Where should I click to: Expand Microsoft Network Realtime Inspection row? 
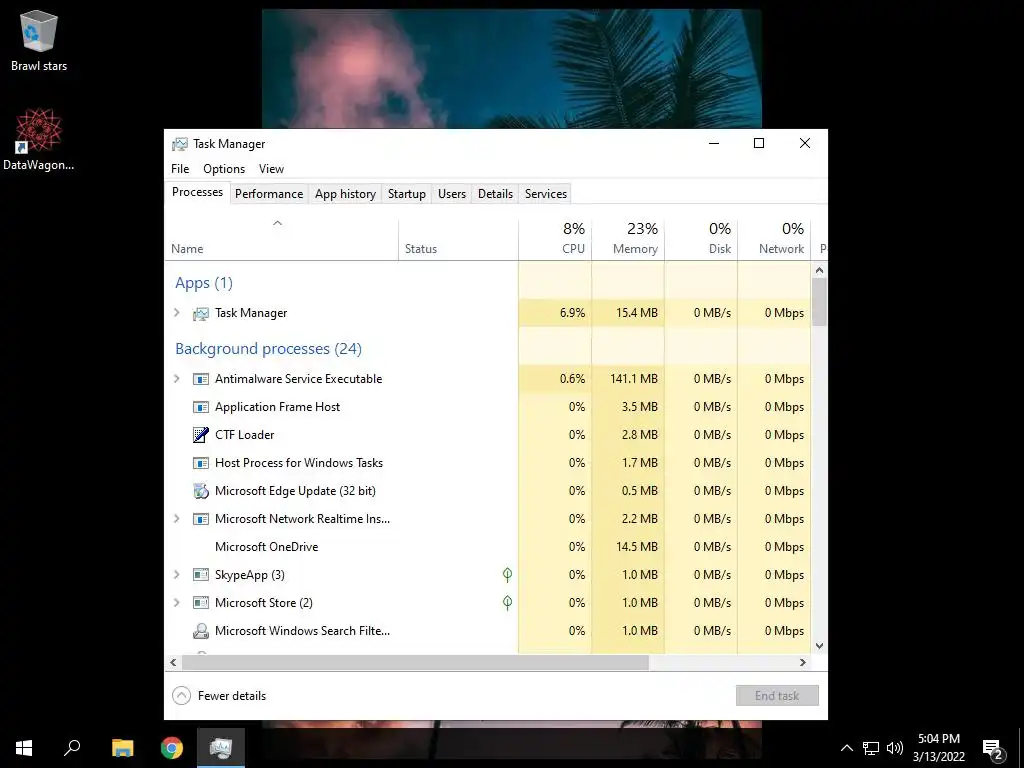(176, 519)
